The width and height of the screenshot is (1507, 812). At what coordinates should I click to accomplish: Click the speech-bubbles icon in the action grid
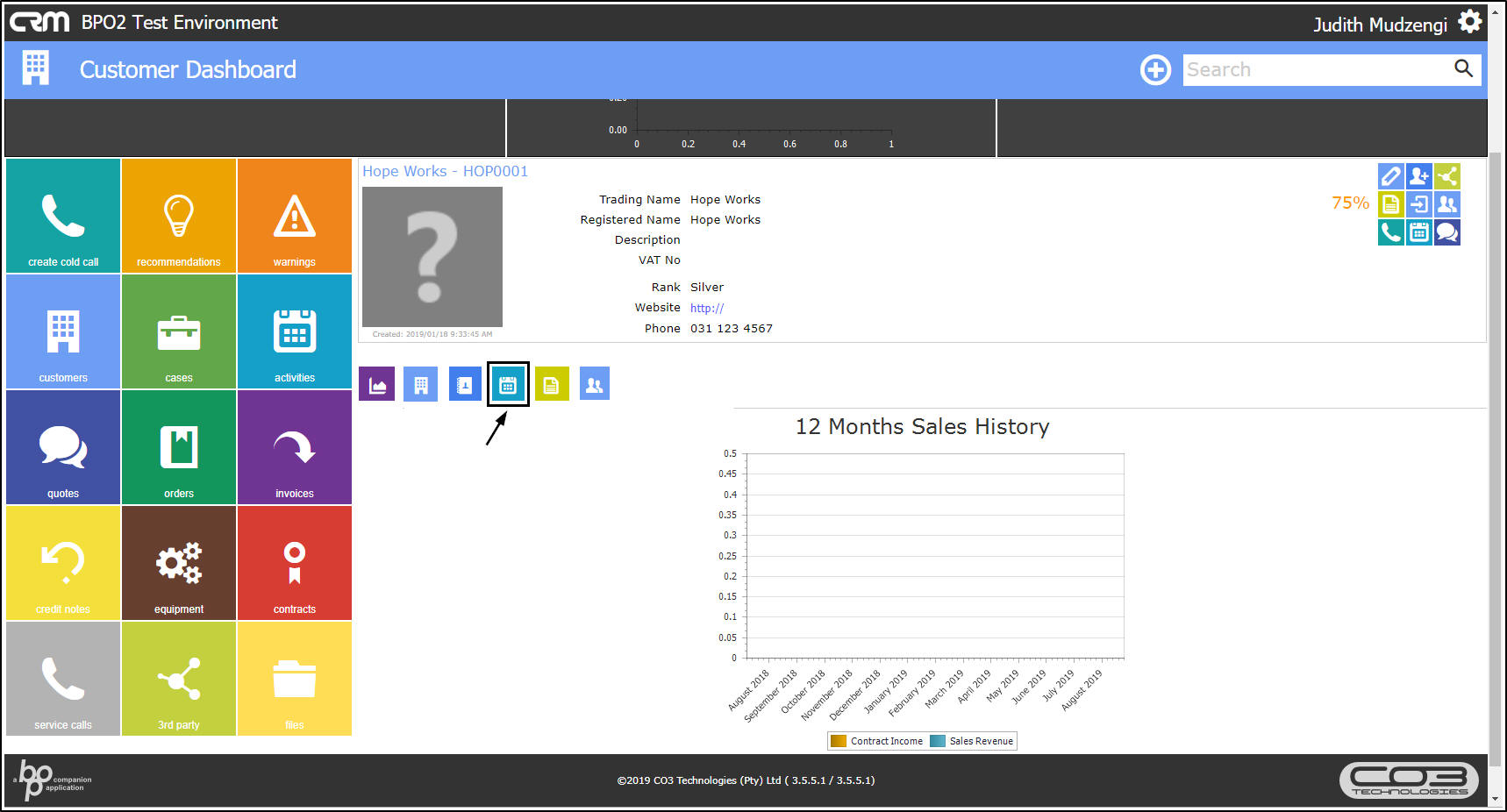(1447, 232)
